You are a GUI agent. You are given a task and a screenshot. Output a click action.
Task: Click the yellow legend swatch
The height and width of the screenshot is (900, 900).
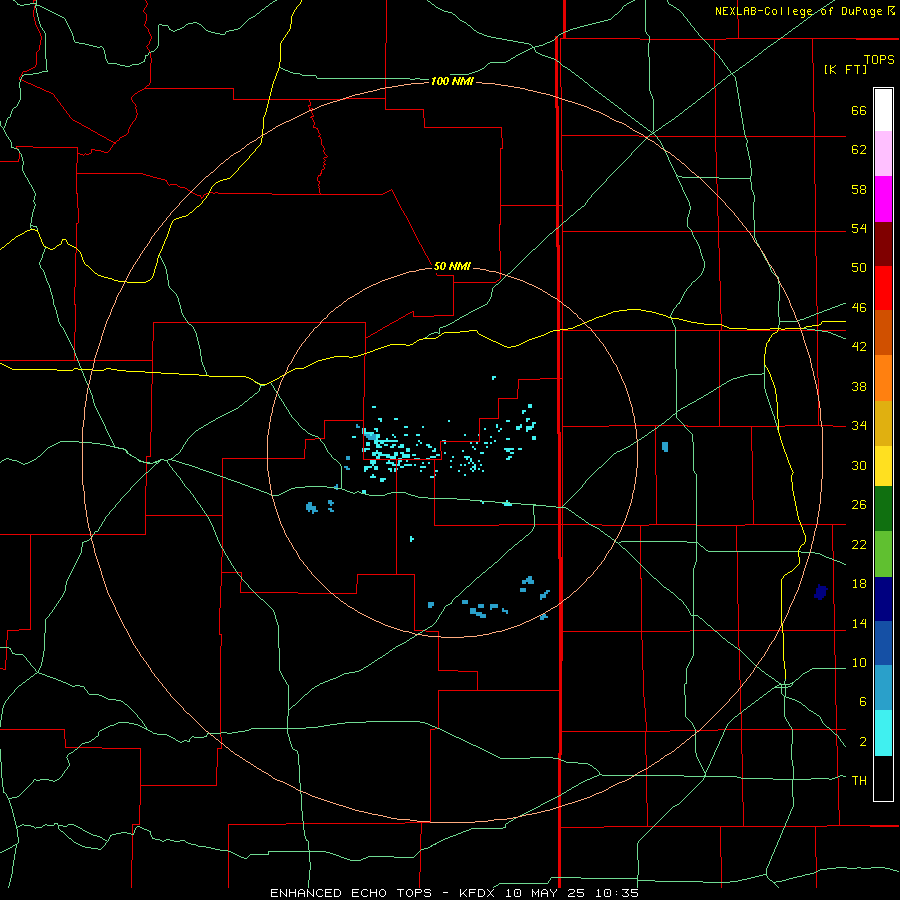pos(883,466)
